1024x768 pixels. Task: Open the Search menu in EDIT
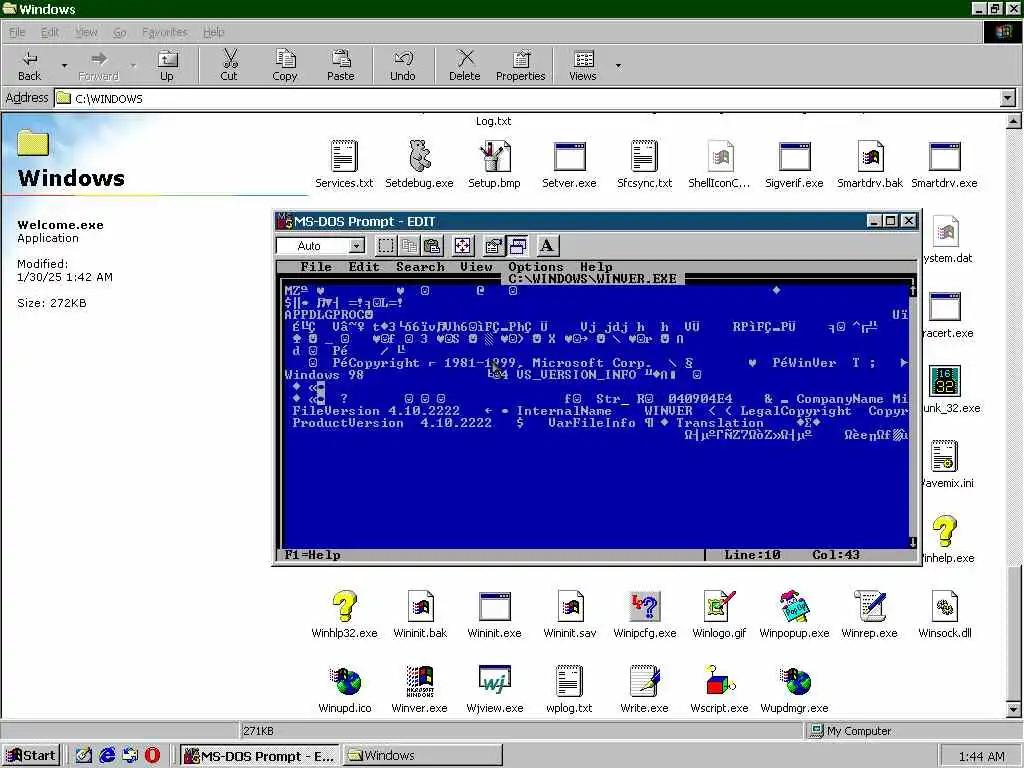click(x=420, y=267)
